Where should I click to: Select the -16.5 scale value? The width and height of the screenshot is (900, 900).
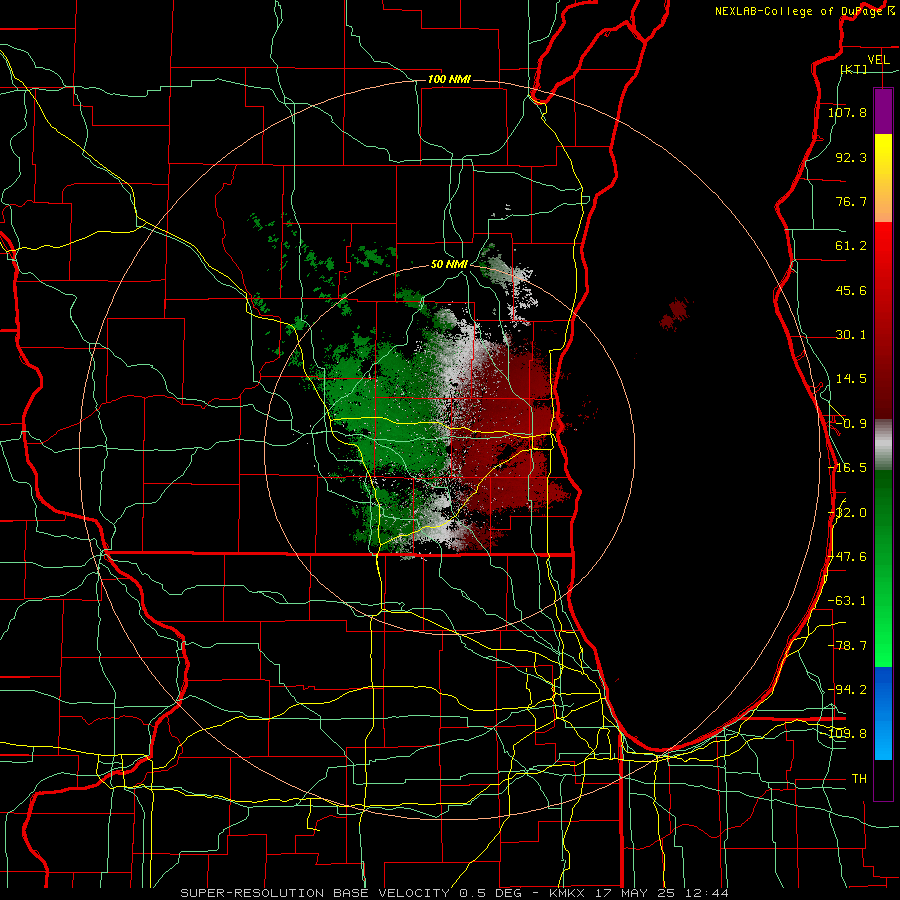[x=847, y=468]
